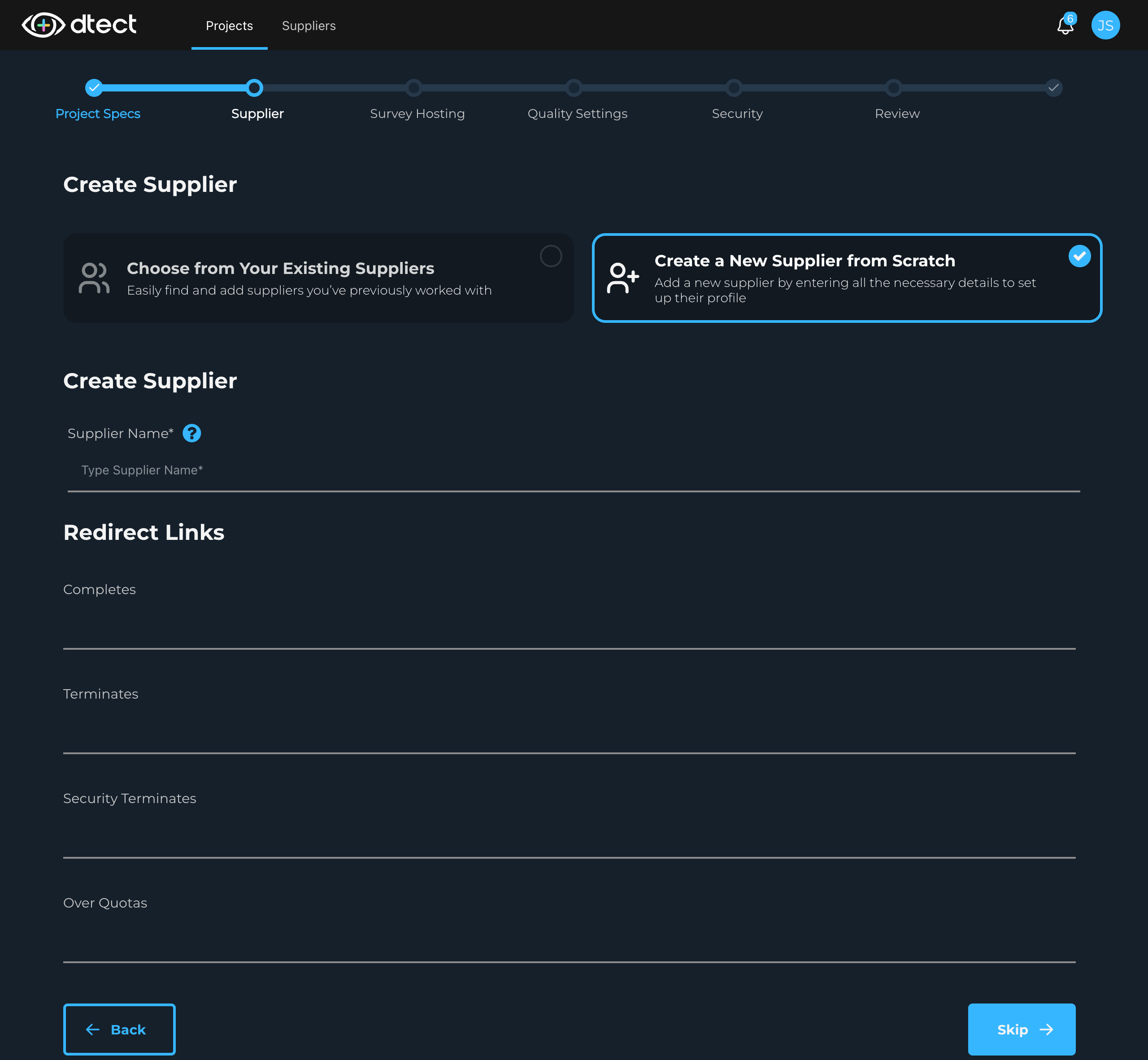Navigate to the Suppliers tab

308,25
